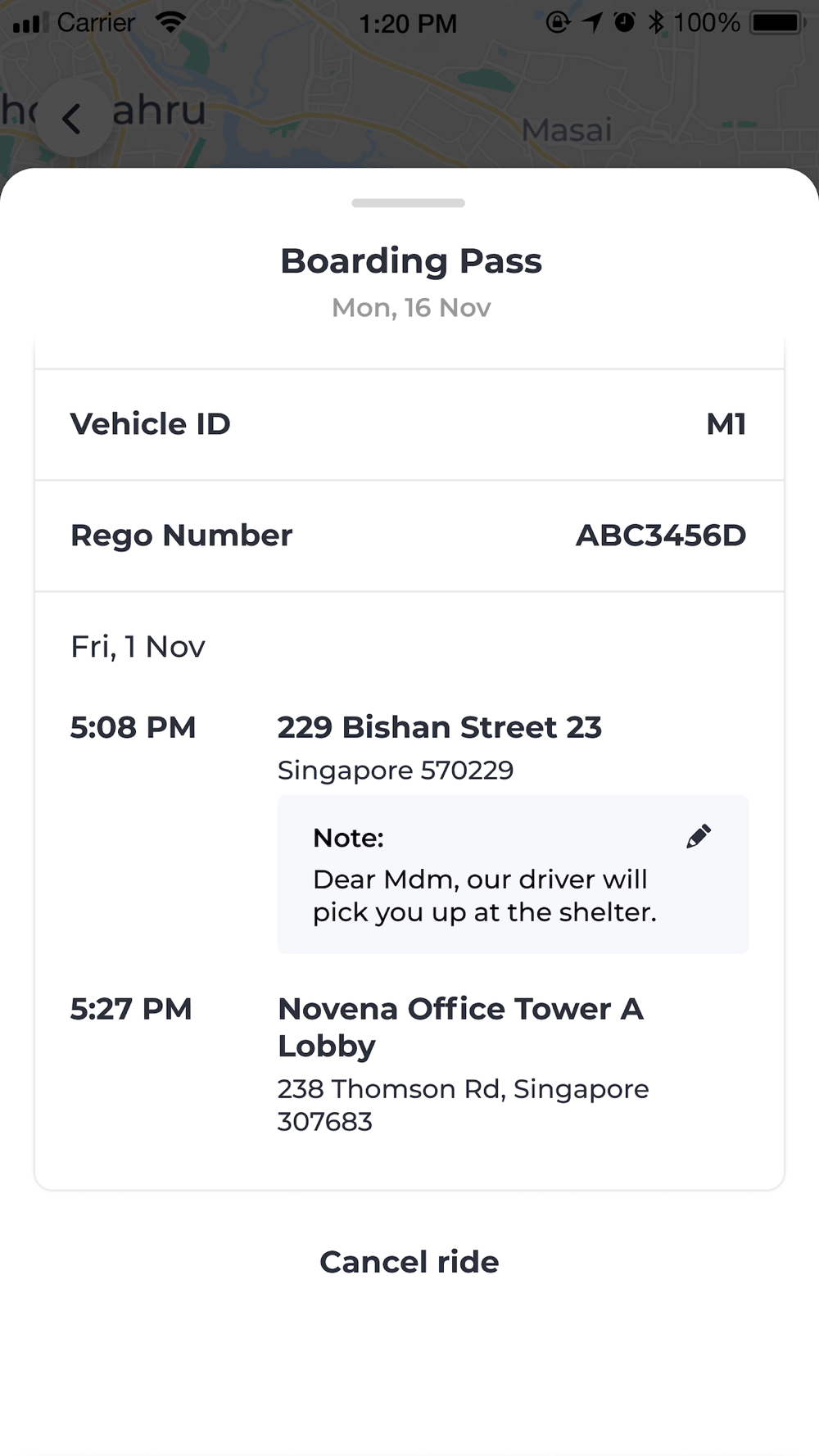Screen dimensions: 819x1456
Task: Tap the back arrow button
Action: (73, 119)
